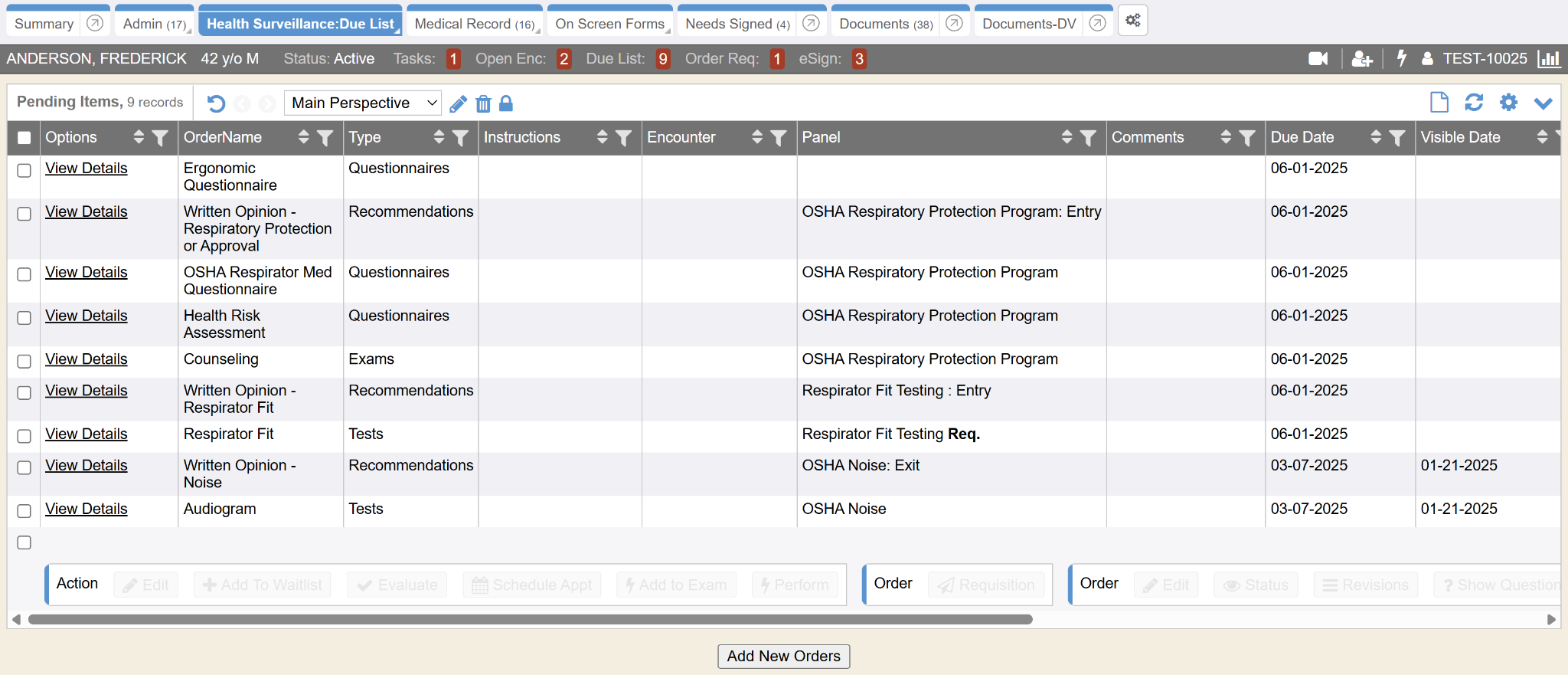Image resolution: width=1568 pixels, height=675 pixels.
Task: Open the grid gear settings icon
Action: click(1508, 103)
